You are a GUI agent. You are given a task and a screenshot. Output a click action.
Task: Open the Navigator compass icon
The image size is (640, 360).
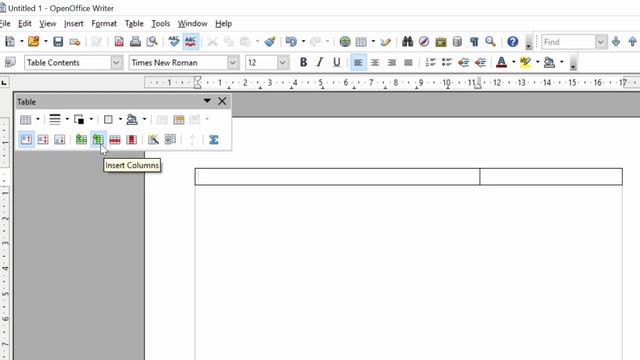pos(424,42)
